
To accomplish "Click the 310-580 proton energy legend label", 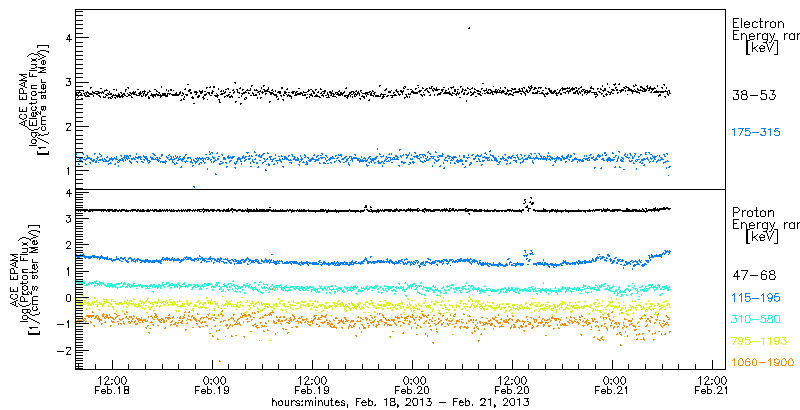I will pyautogui.click(x=756, y=320).
